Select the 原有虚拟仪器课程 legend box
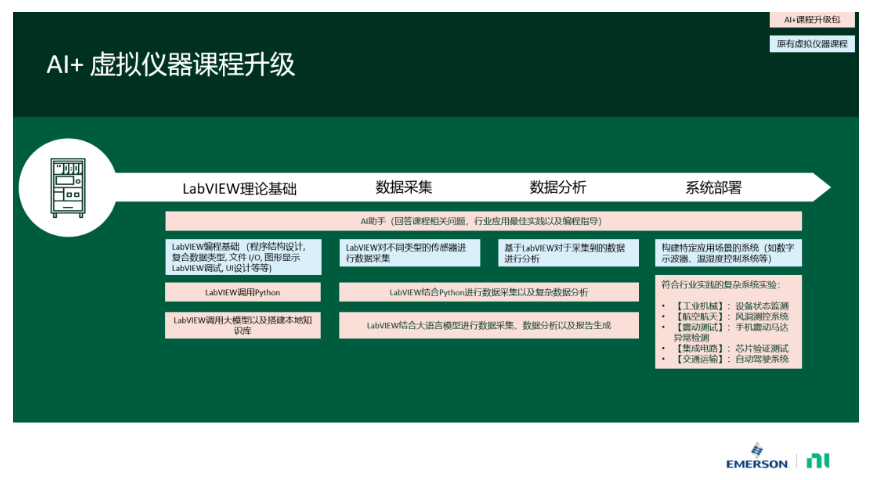 812,44
